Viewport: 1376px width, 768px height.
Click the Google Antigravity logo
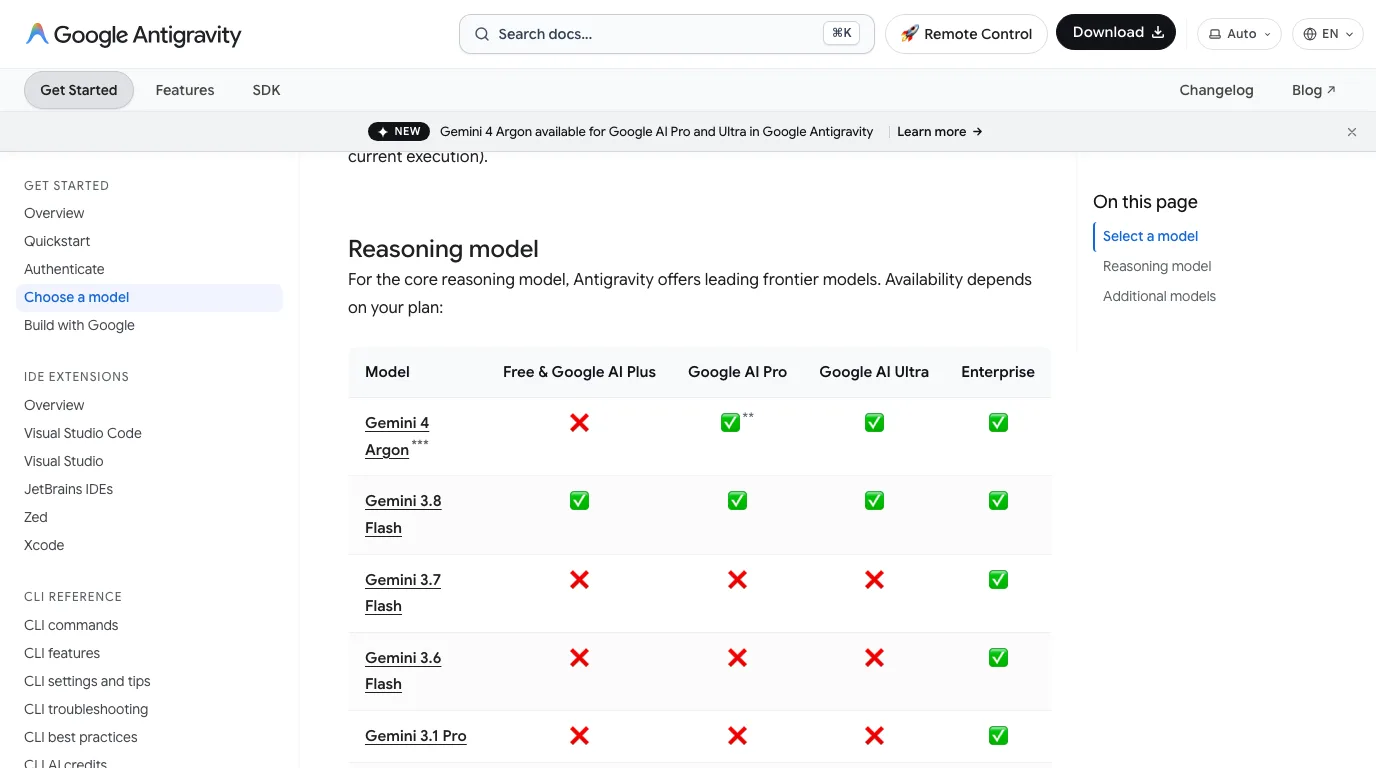[133, 34]
